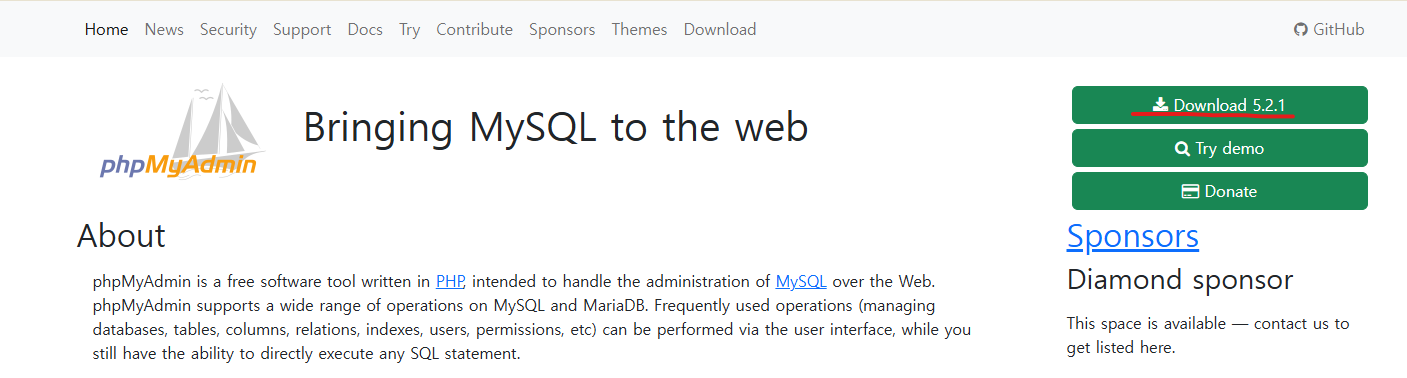This screenshot has width=1407, height=378.
Task: Open the Download item in the top navigation
Action: [x=720, y=30]
